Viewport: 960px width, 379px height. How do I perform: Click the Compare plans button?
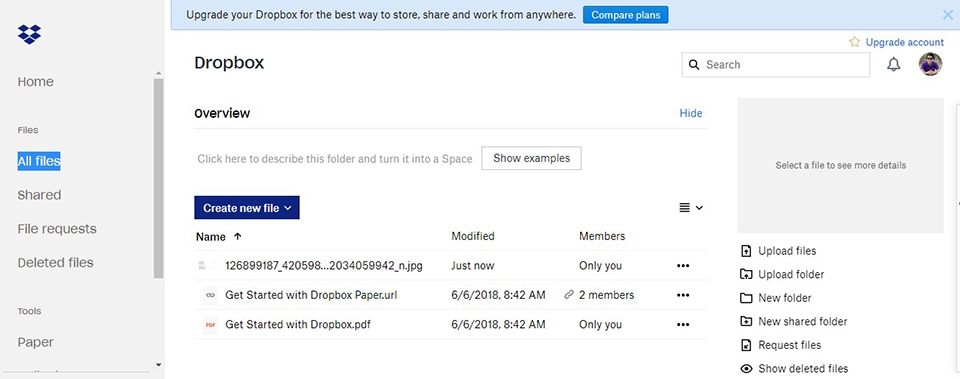(x=625, y=15)
